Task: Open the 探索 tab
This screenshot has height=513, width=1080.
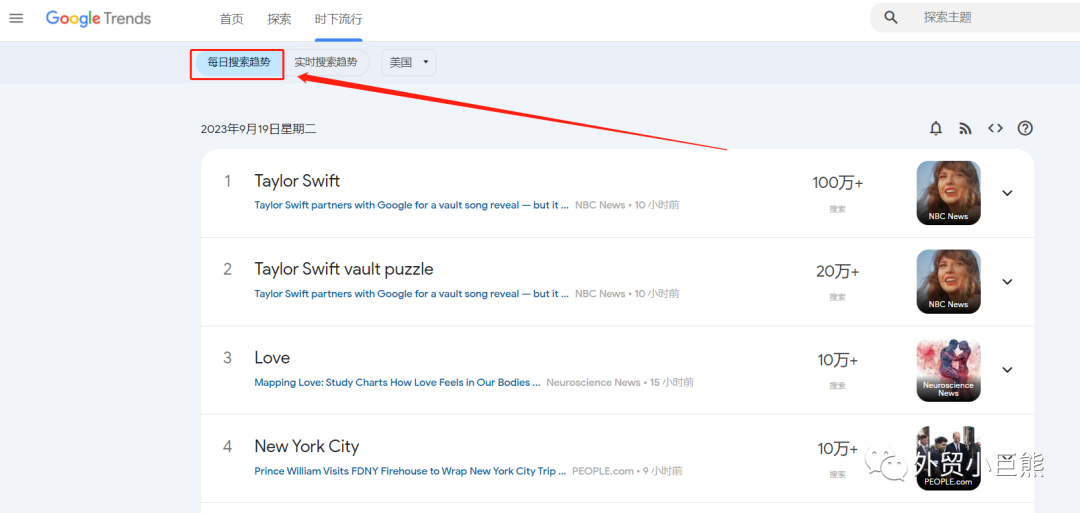Action: tap(280, 19)
